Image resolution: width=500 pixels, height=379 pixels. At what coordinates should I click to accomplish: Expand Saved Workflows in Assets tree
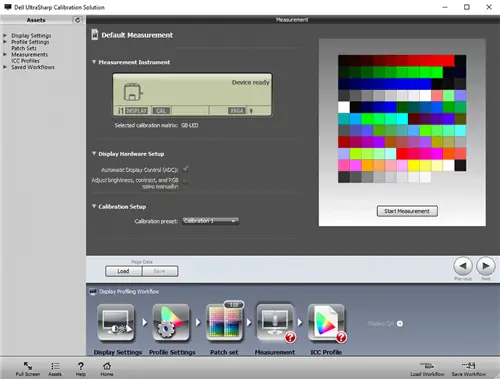point(5,67)
